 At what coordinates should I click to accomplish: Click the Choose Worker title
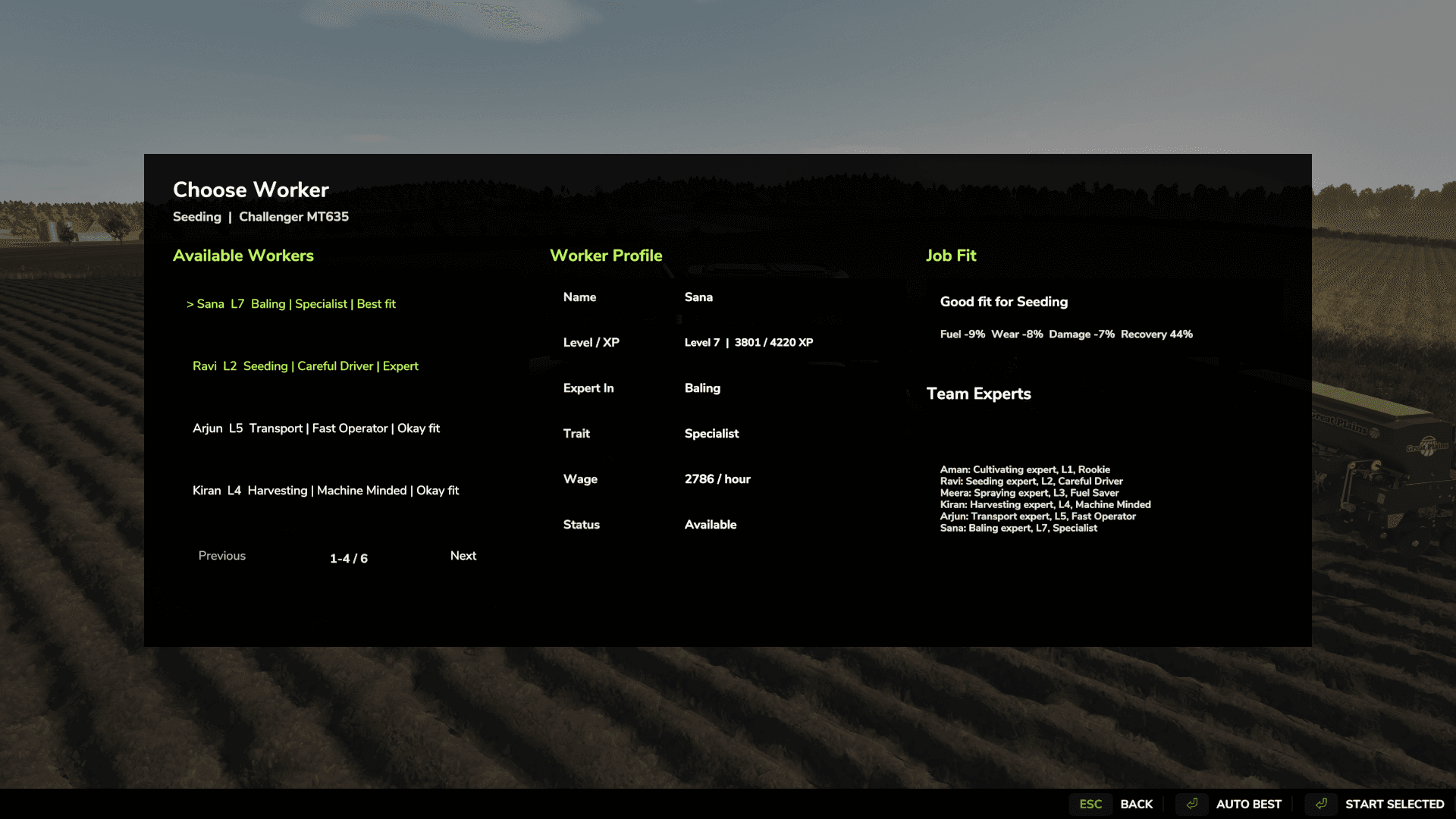(x=251, y=190)
